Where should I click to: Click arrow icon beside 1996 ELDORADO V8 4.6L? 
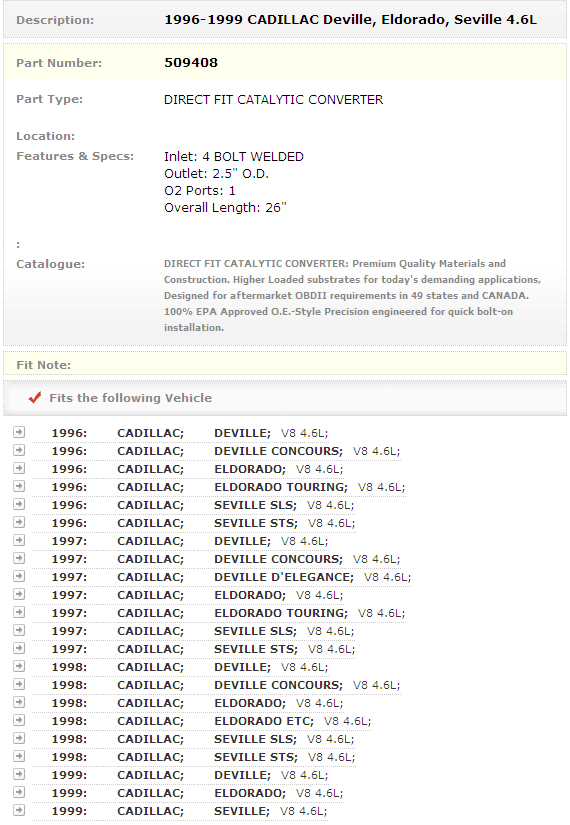pos(19,468)
